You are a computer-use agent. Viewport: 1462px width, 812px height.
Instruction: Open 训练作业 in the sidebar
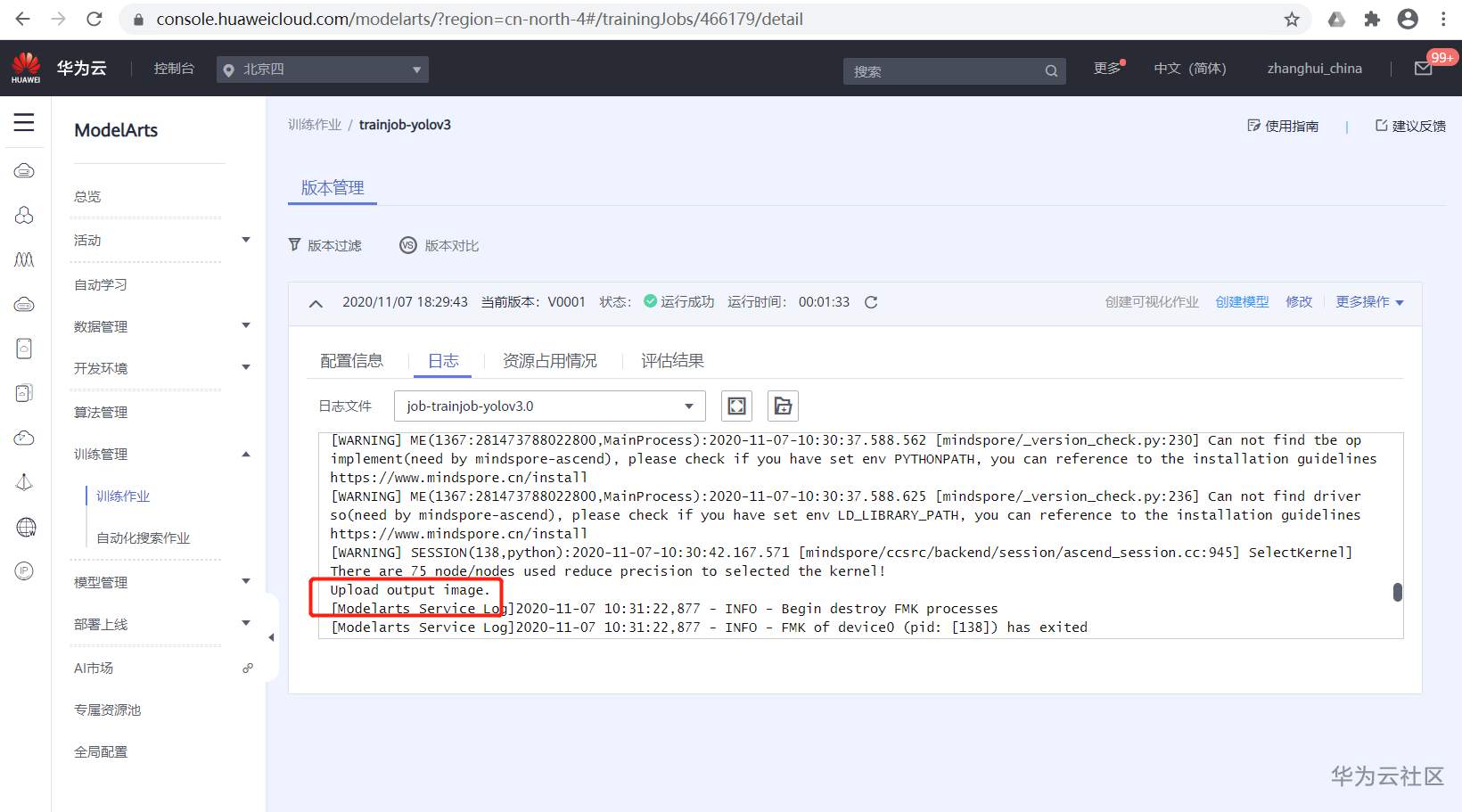123,496
